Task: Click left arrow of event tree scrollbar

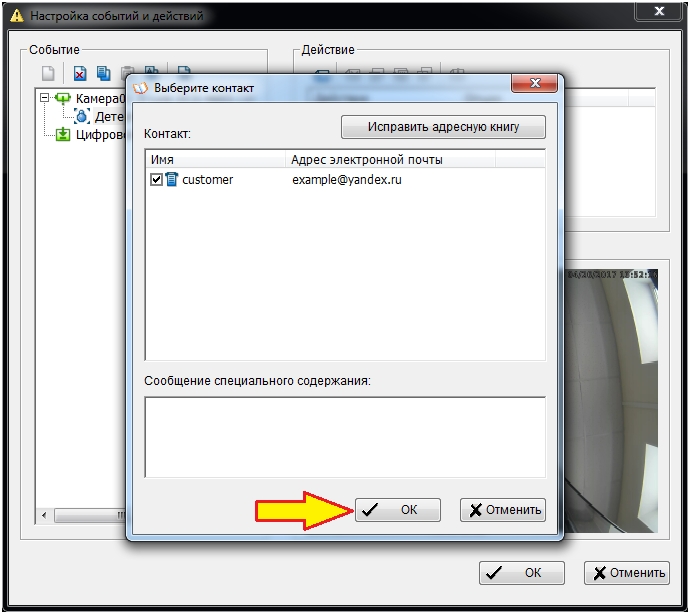Action: click(x=44, y=516)
